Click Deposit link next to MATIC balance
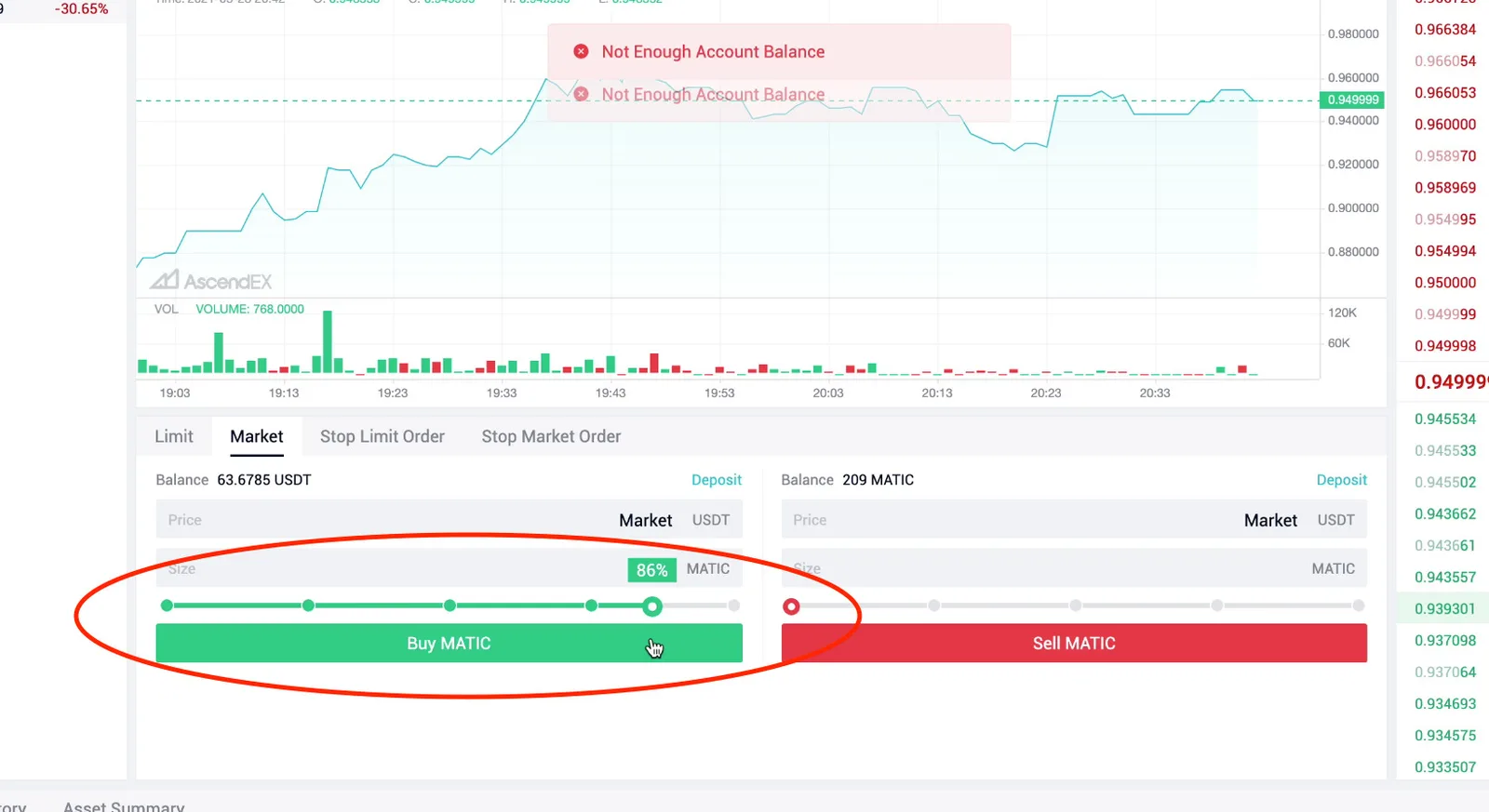This screenshot has width=1489, height=812. 1341,480
